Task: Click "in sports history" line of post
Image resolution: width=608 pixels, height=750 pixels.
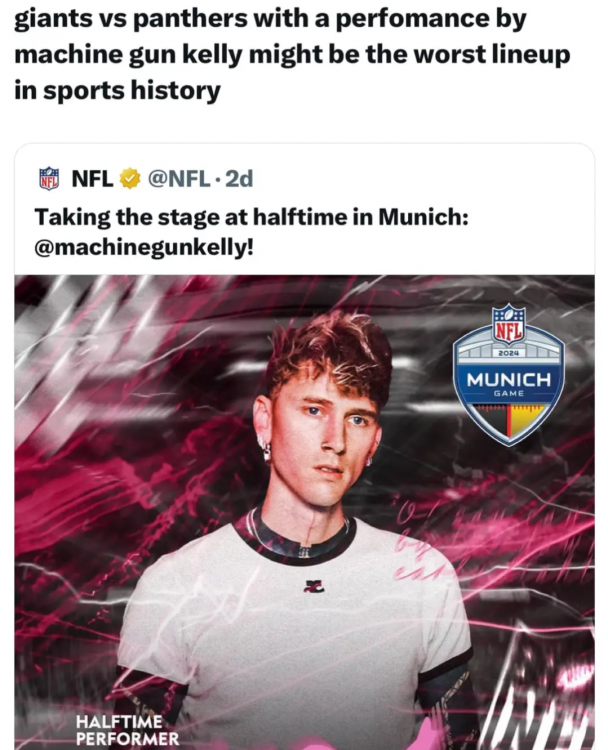Action: click(117, 90)
